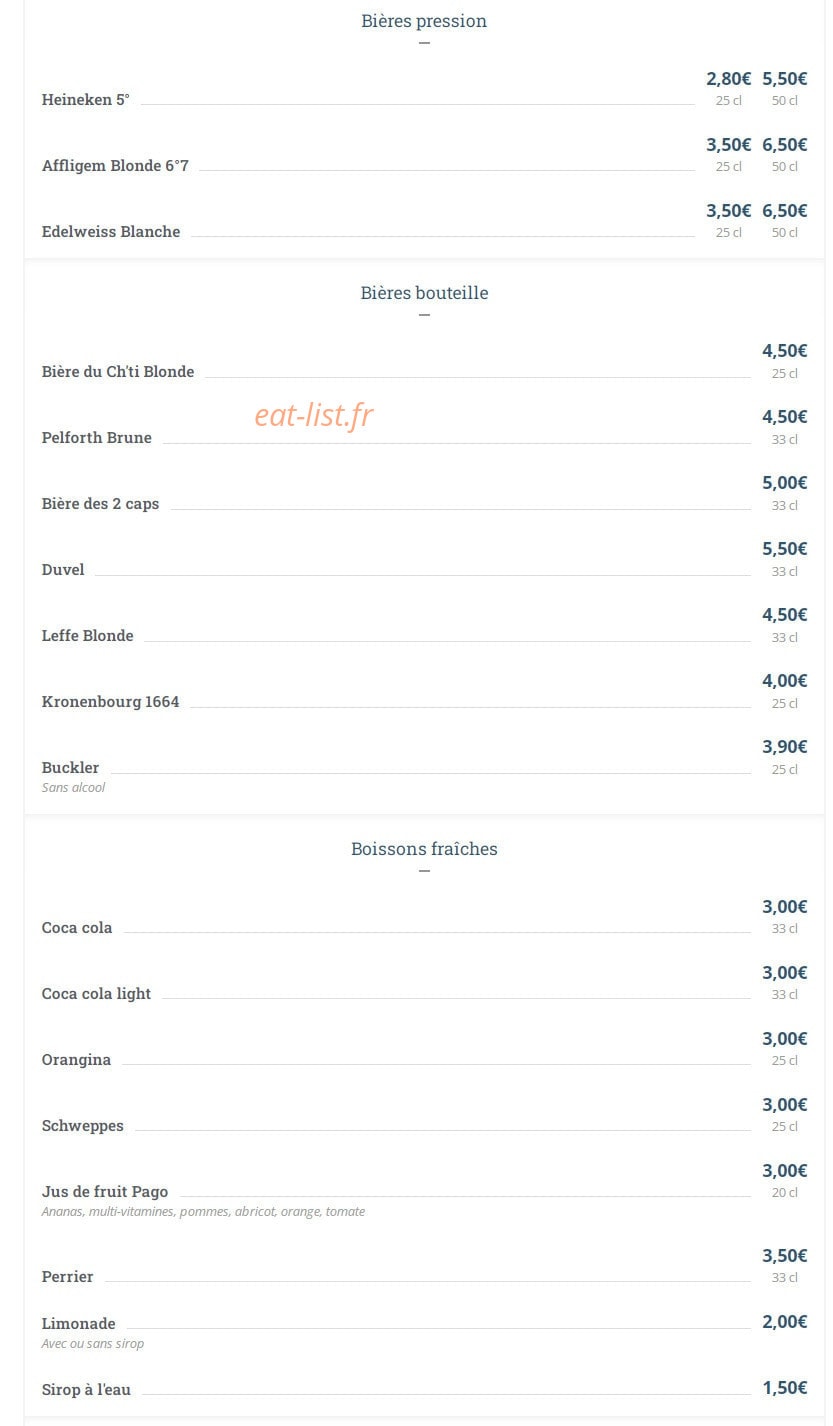Select the Heineken 5° menu item
Viewport: 833px width, 1426px height.
86,100
